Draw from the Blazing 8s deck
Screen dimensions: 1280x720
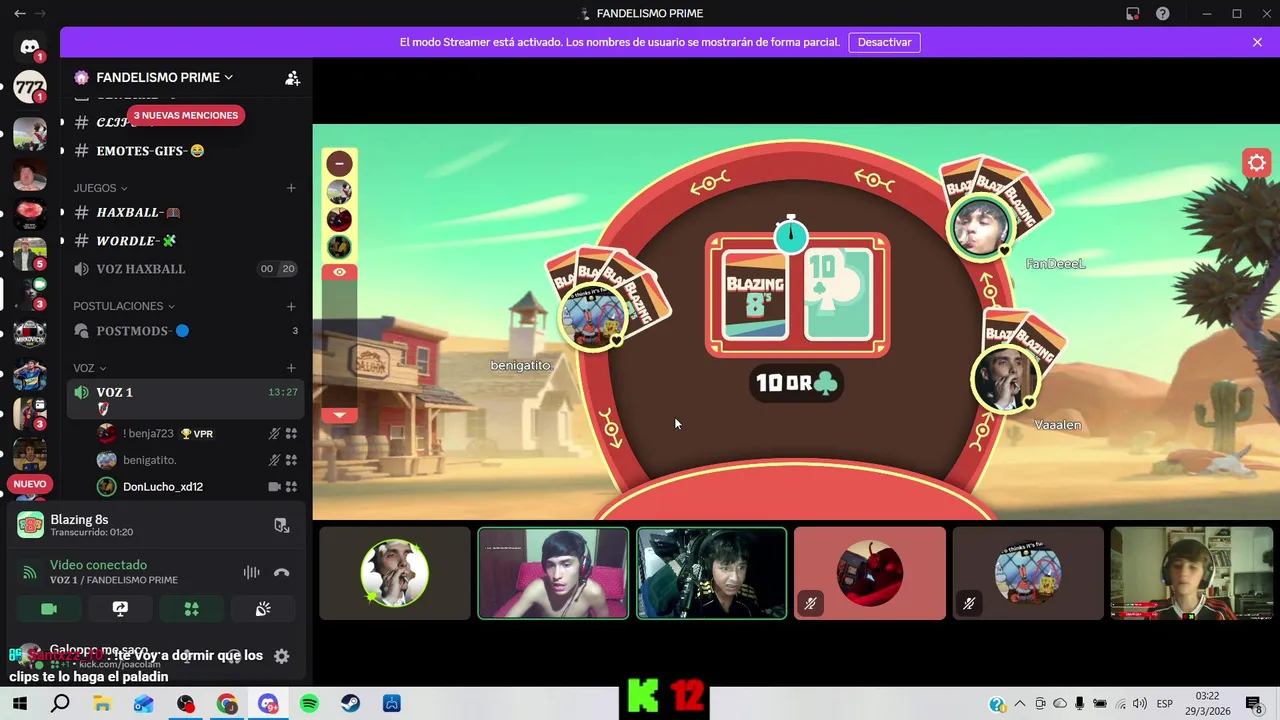(755, 297)
